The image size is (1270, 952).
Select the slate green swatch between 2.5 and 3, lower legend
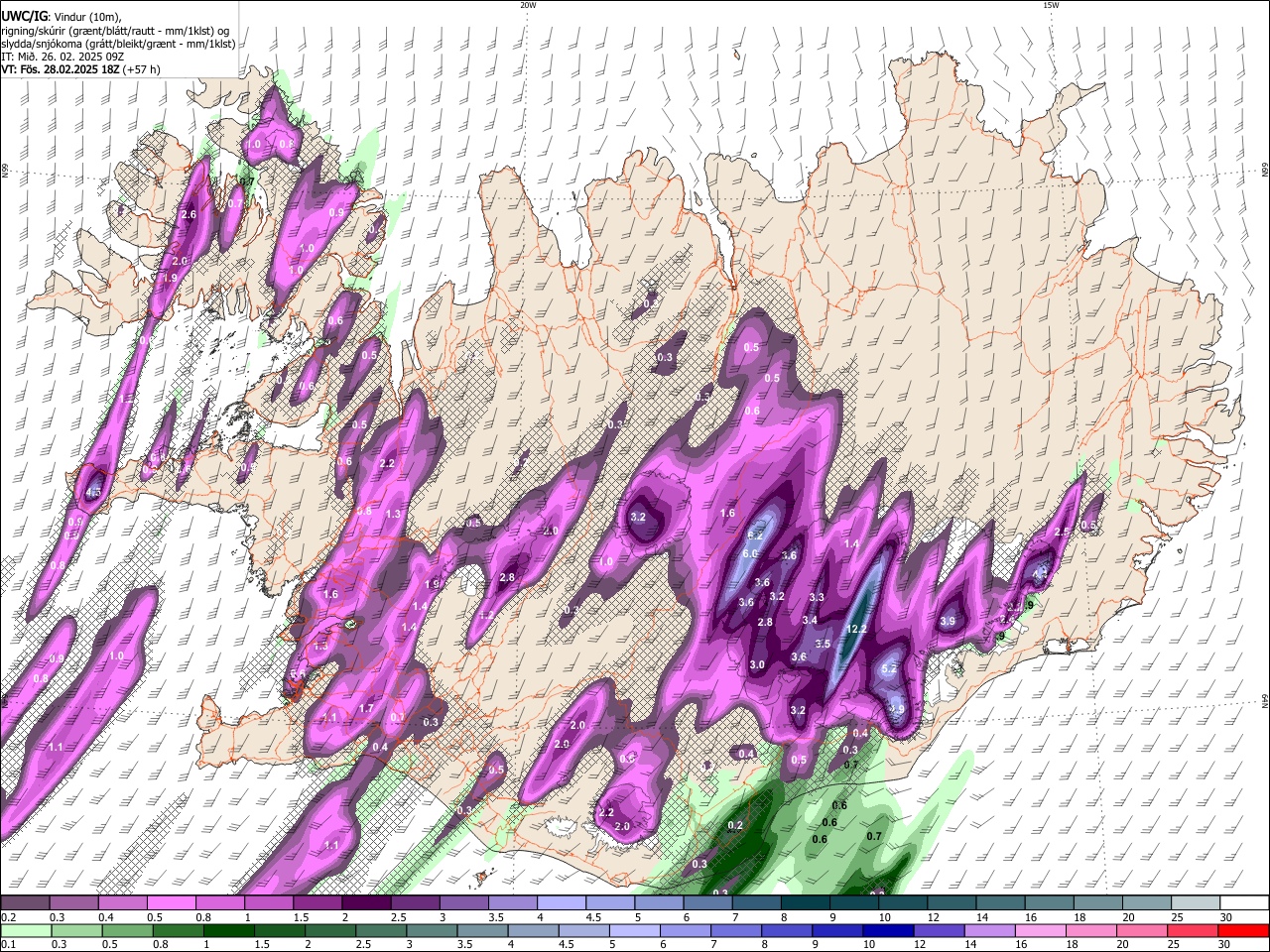382,931
